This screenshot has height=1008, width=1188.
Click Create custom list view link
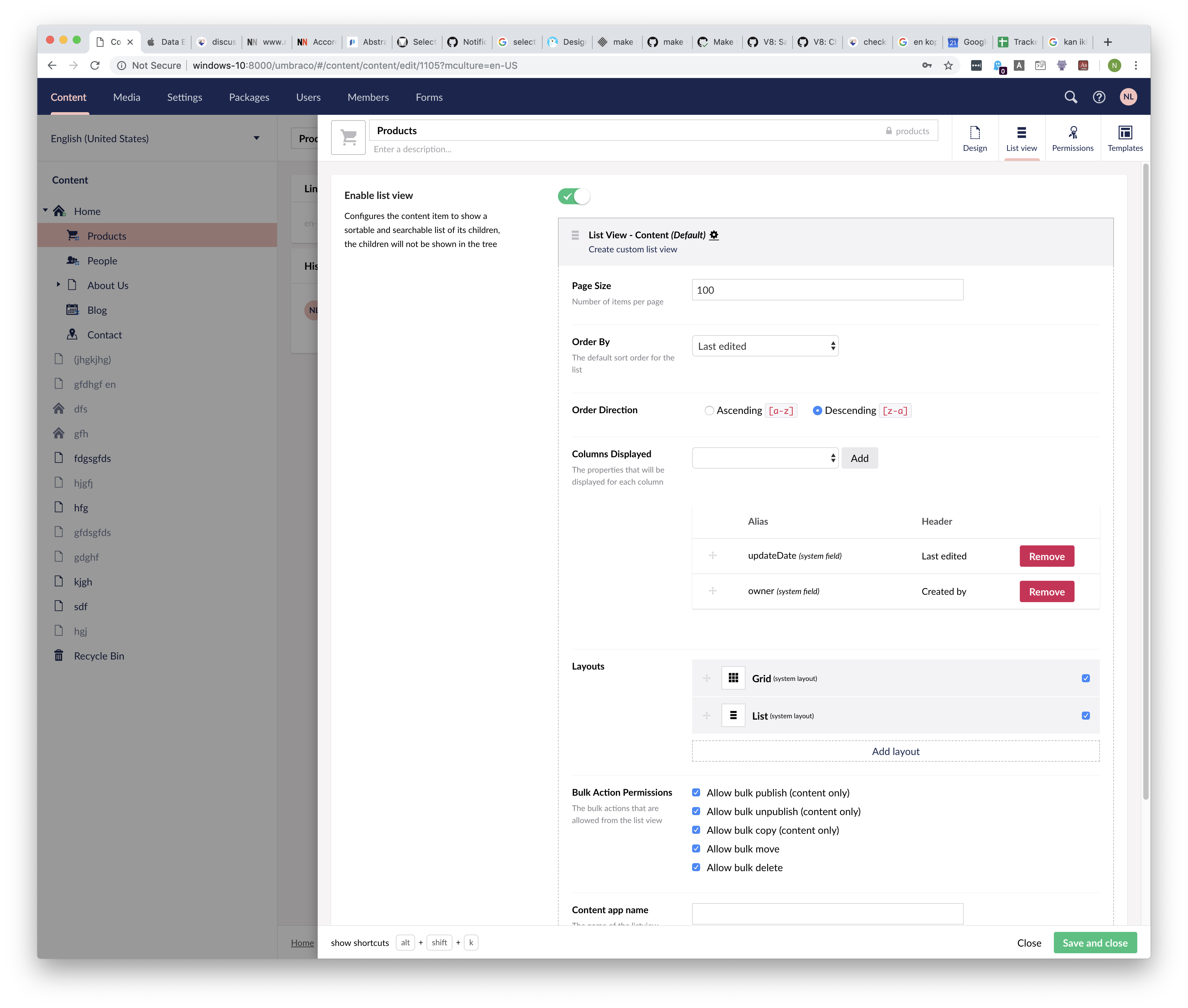(632, 249)
